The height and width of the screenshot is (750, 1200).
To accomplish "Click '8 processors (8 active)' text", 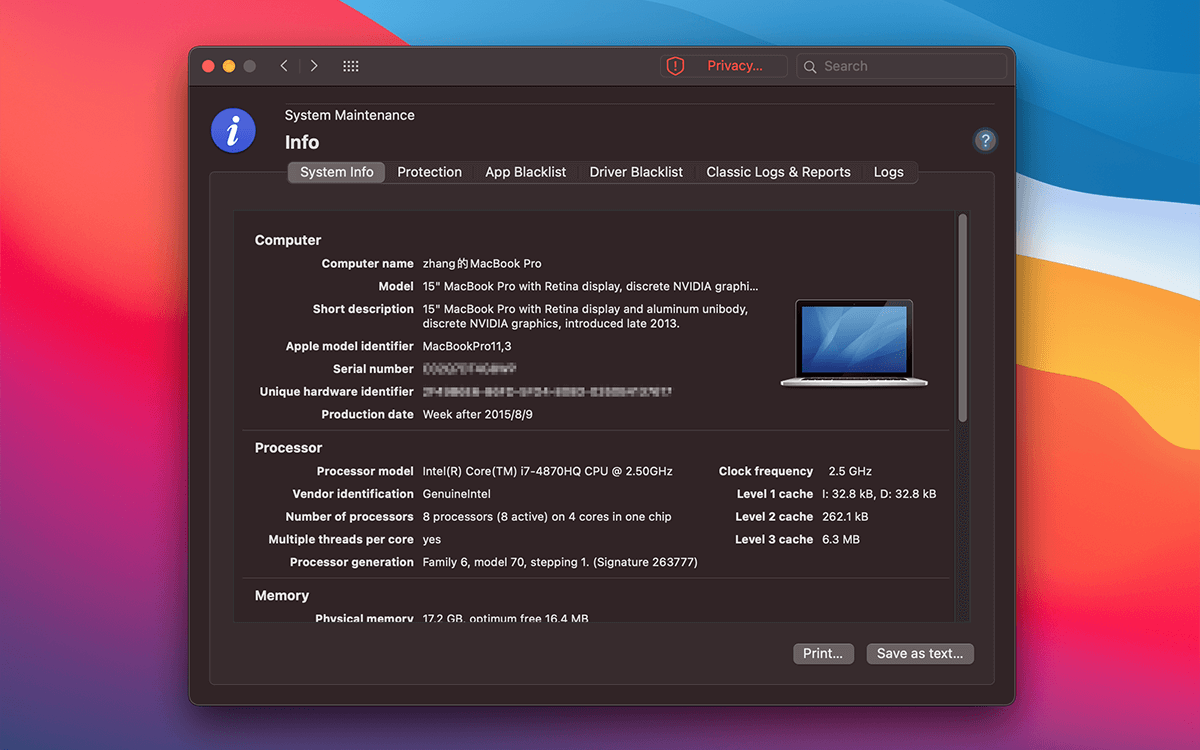I will point(490,517).
